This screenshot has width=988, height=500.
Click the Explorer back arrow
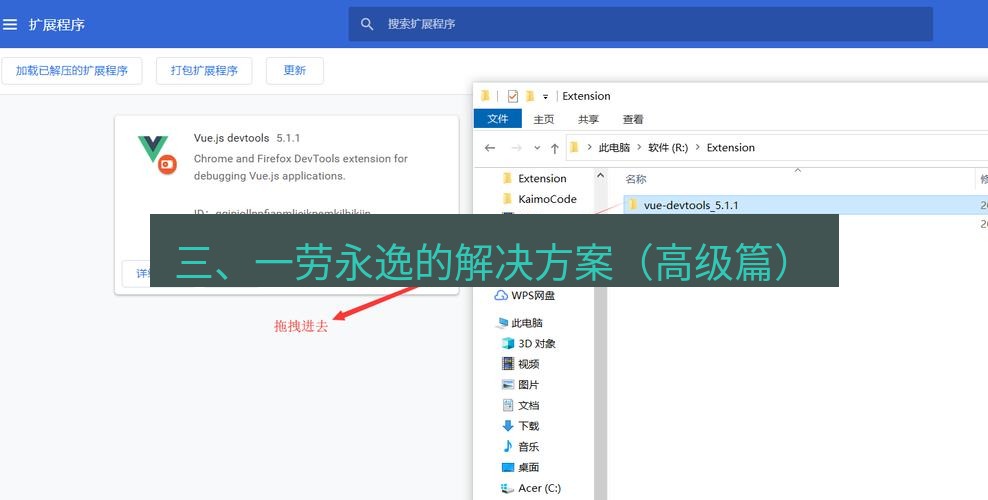[x=490, y=148]
